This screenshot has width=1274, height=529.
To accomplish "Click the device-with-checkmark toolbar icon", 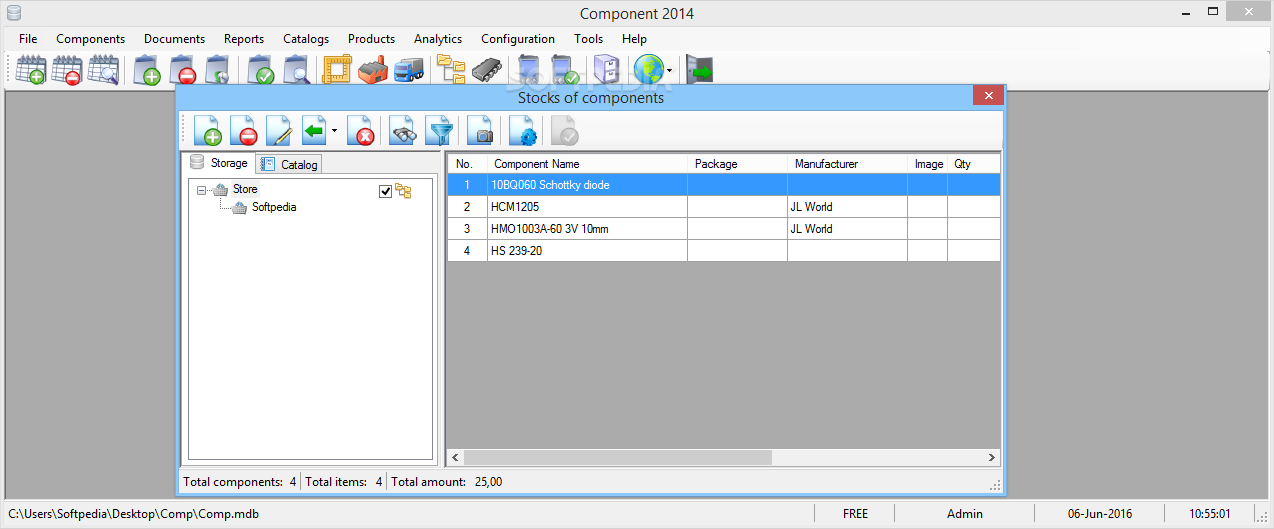I will click(565, 70).
